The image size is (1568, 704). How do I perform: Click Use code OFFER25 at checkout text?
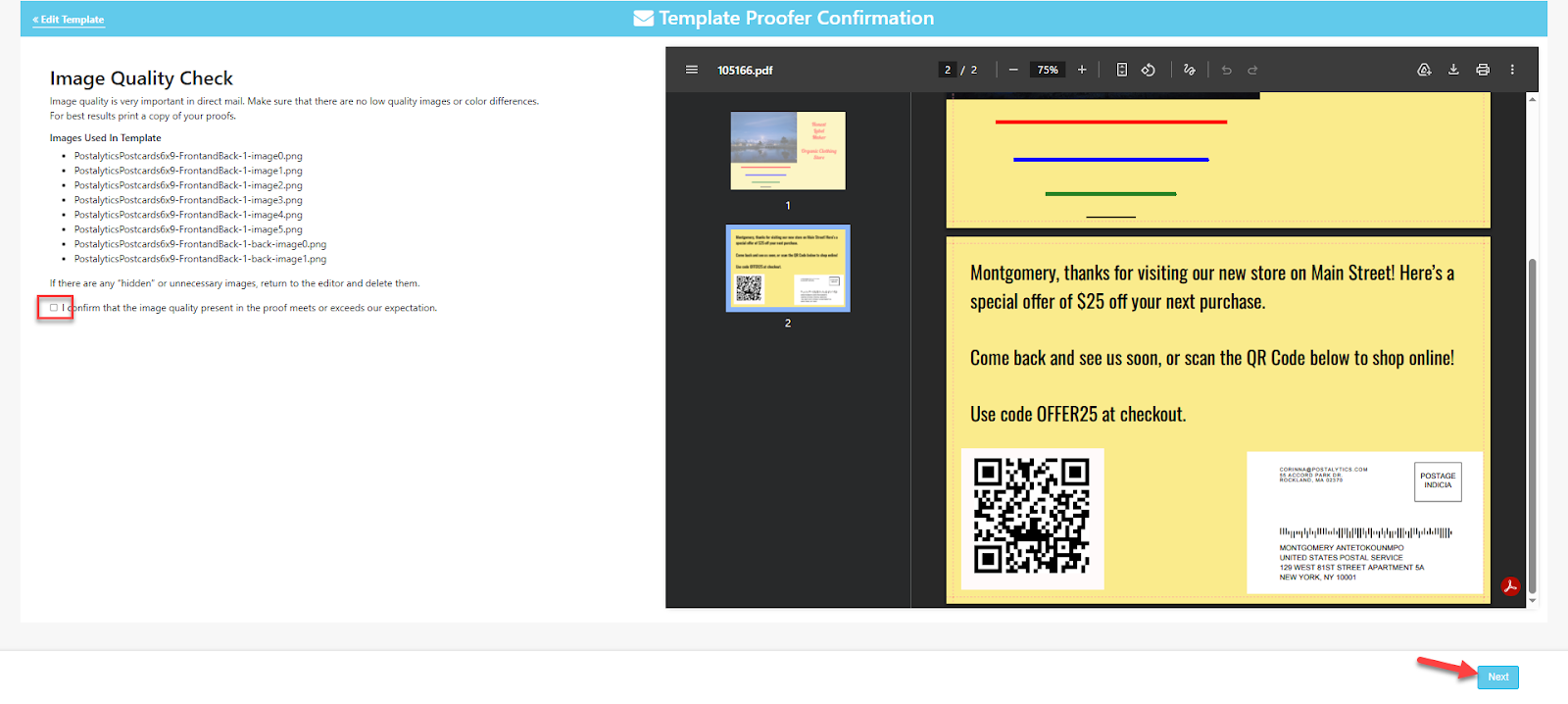pyautogui.click(x=1078, y=415)
